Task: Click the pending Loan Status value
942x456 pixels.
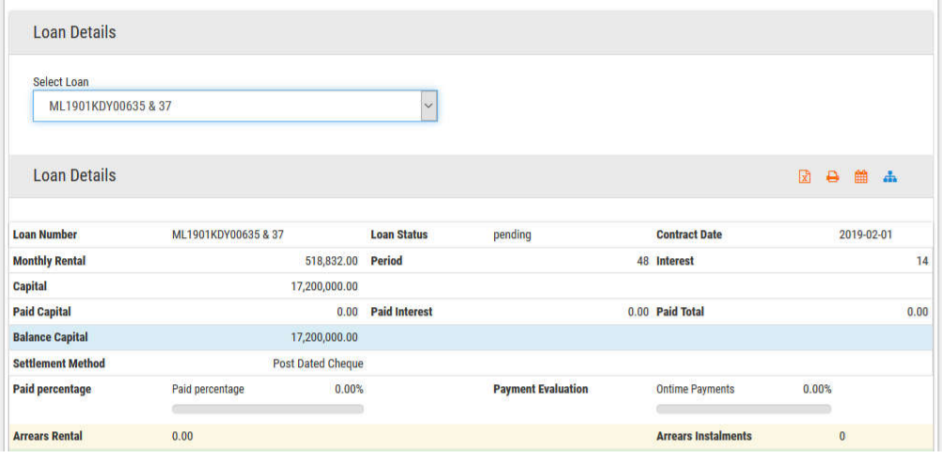Action: coord(512,235)
